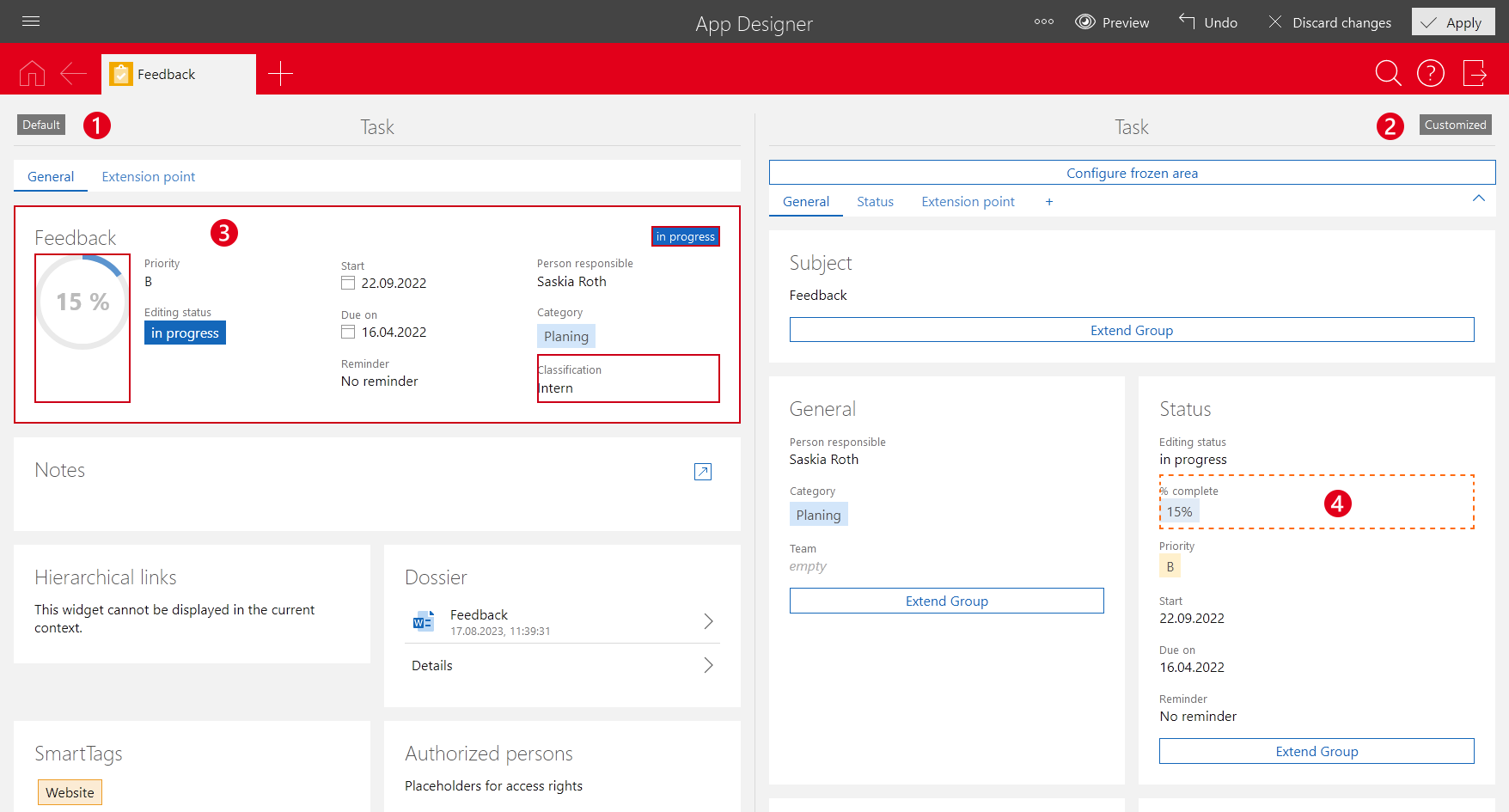Go to the home screen icon
This screenshot has height=812, width=1509.
tap(32, 74)
